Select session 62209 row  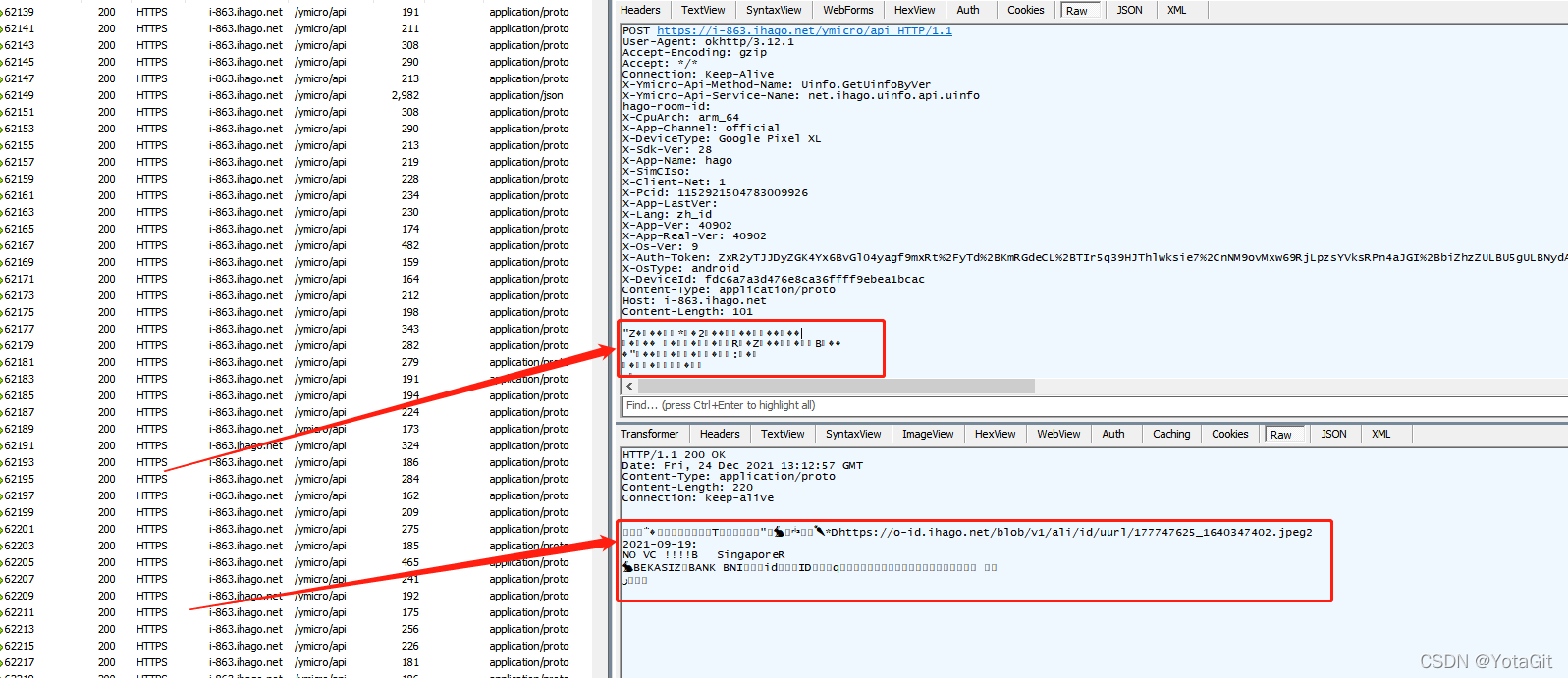point(295,596)
